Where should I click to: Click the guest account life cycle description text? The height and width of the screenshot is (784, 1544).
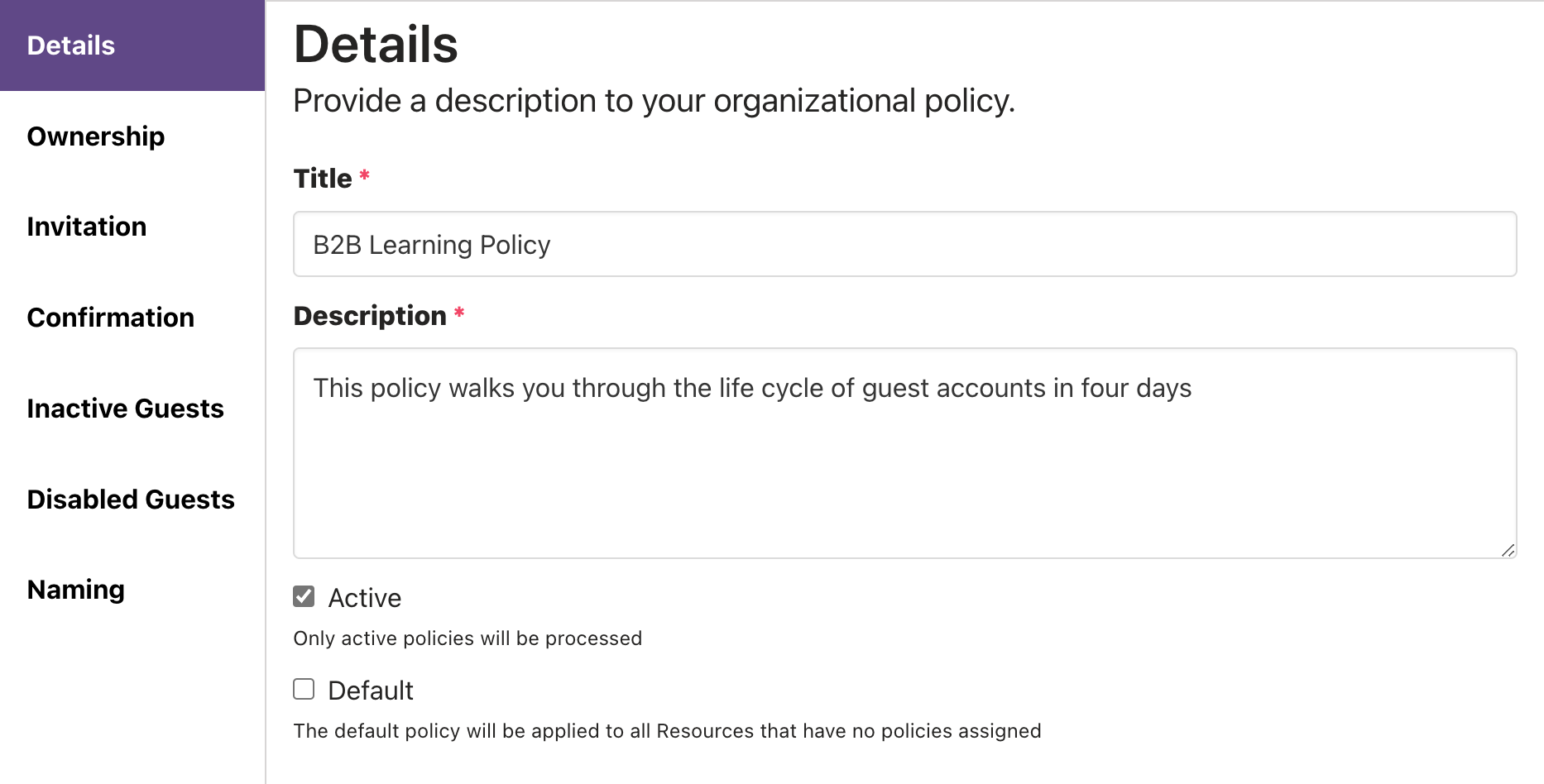[751, 387]
